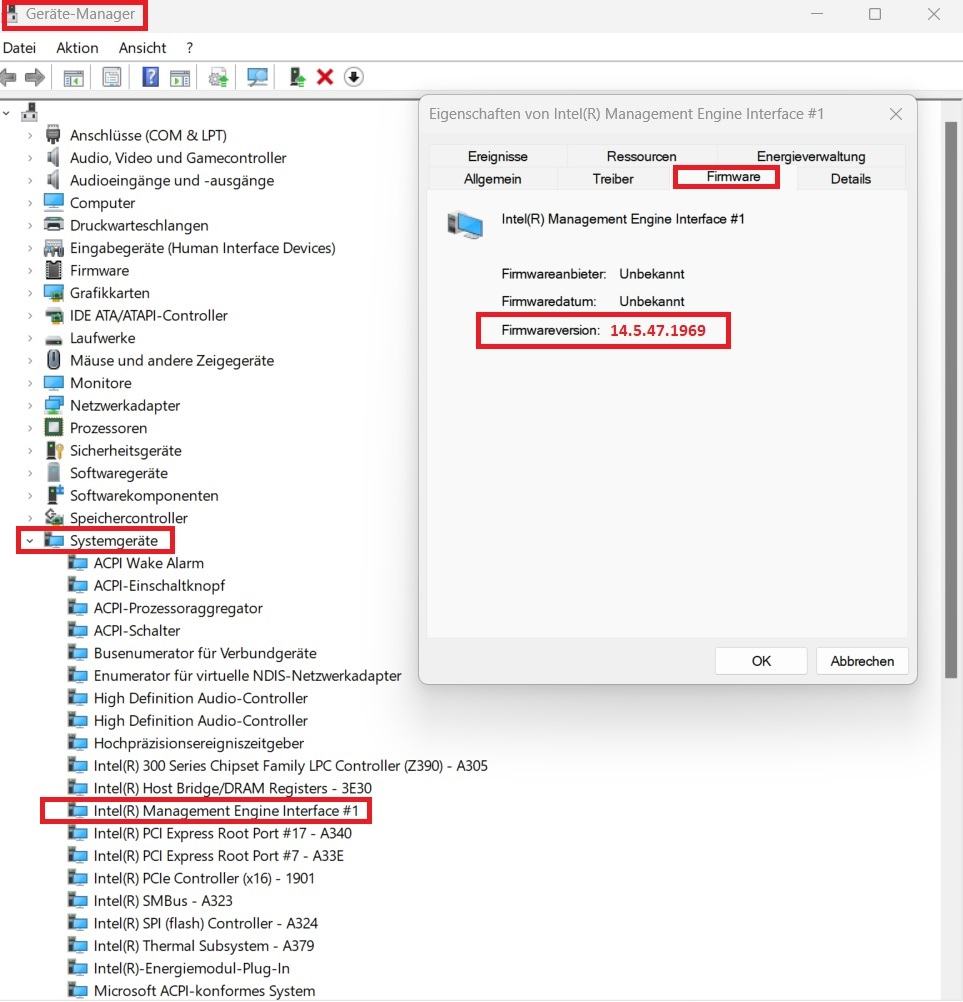Open the Aktion menu
The height and width of the screenshot is (1002, 963).
pyautogui.click(x=77, y=48)
